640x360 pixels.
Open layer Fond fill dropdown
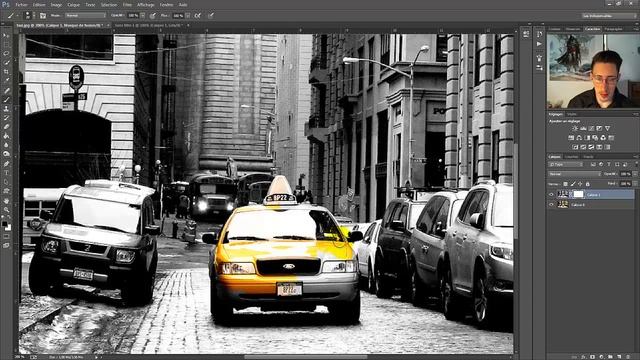tap(635, 184)
